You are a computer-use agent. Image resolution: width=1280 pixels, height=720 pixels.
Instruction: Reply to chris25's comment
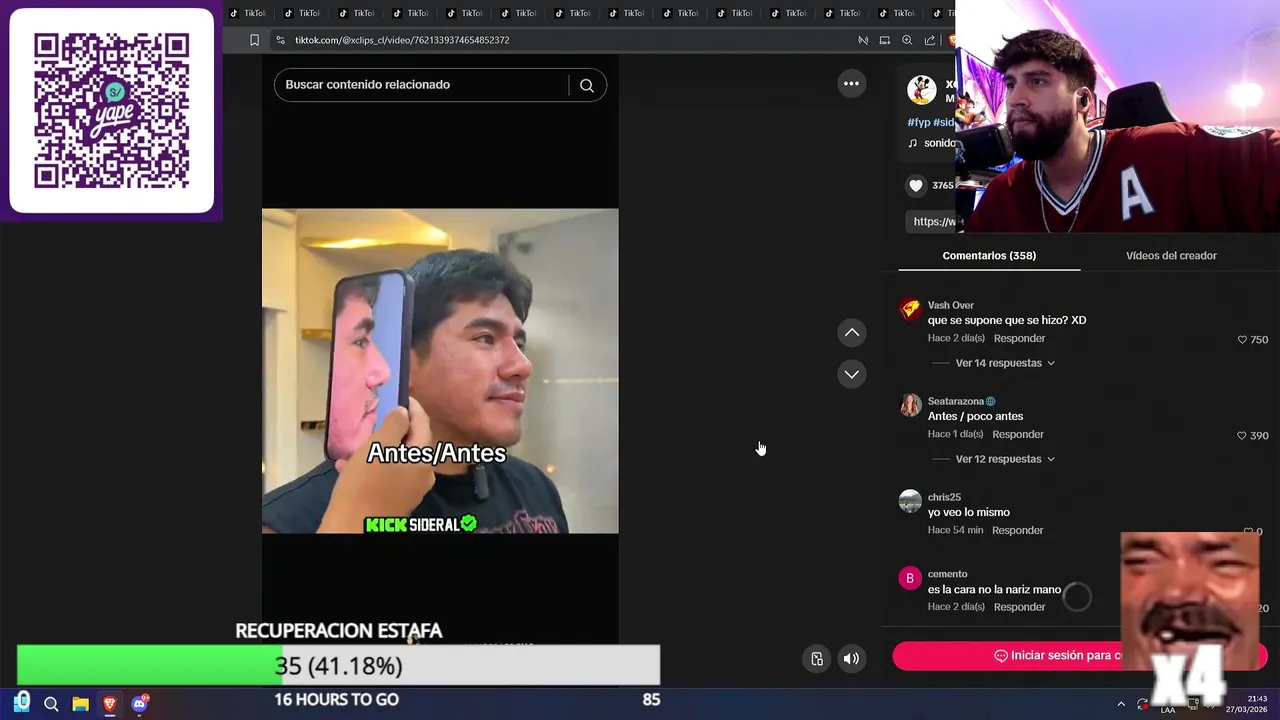(x=1017, y=530)
